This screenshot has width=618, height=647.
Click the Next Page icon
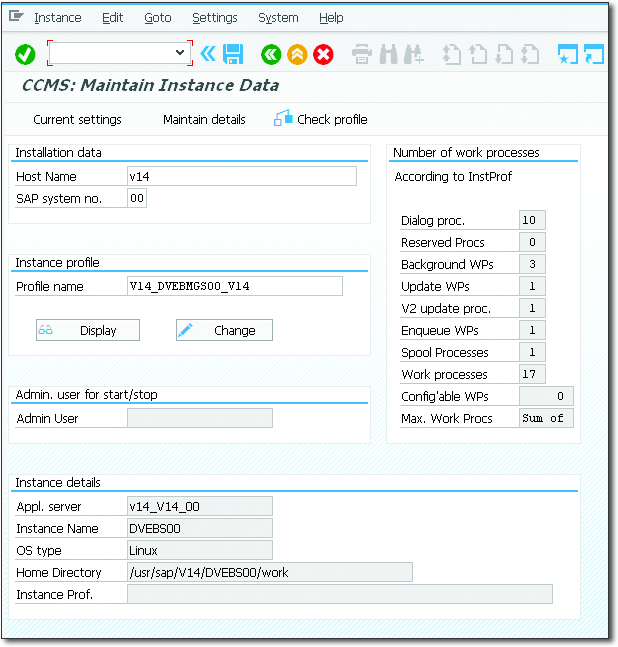click(504, 54)
